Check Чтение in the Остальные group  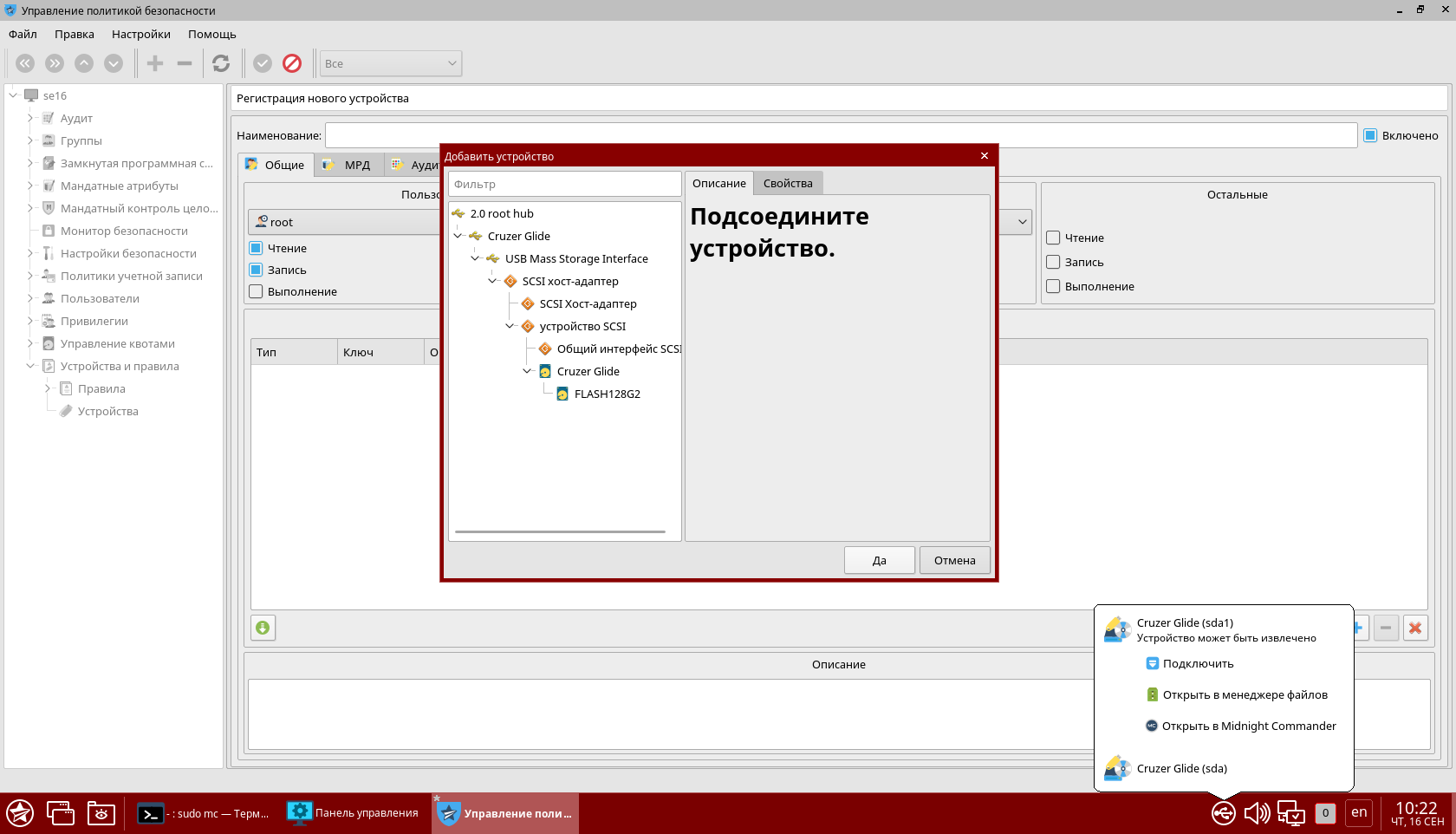[x=1054, y=238]
